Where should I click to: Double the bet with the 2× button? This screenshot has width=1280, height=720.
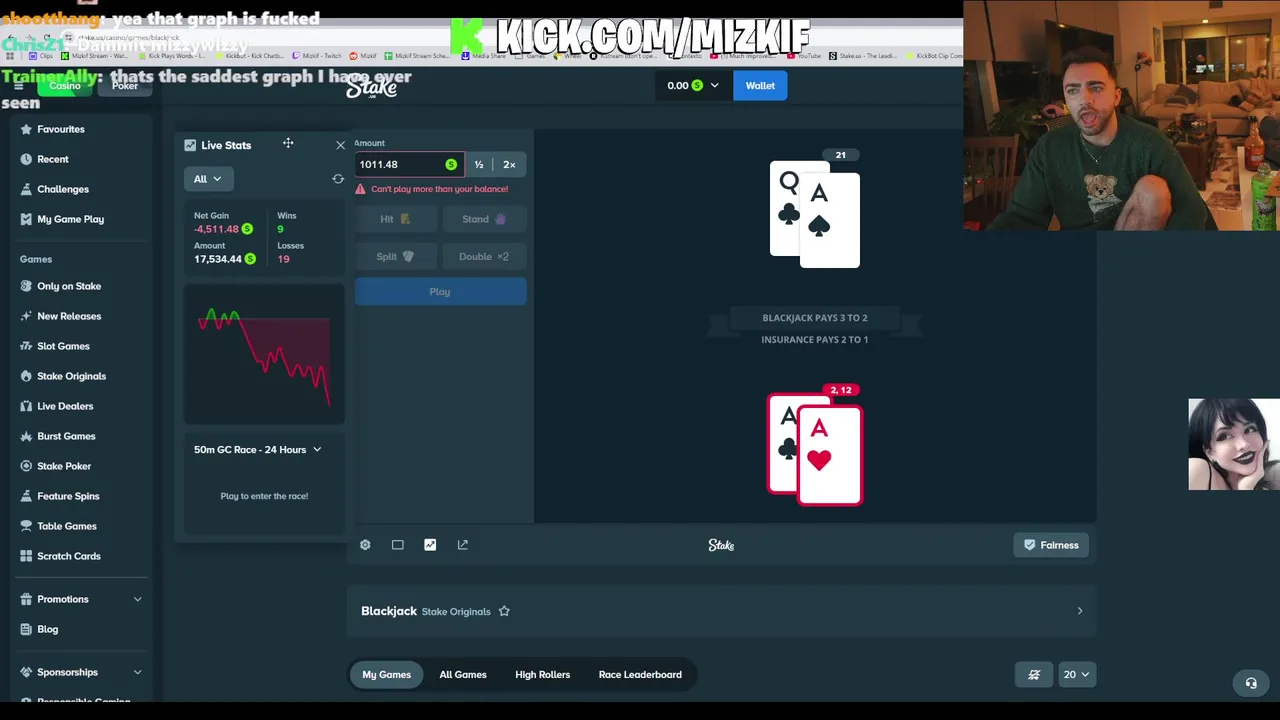click(x=509, y=164)
